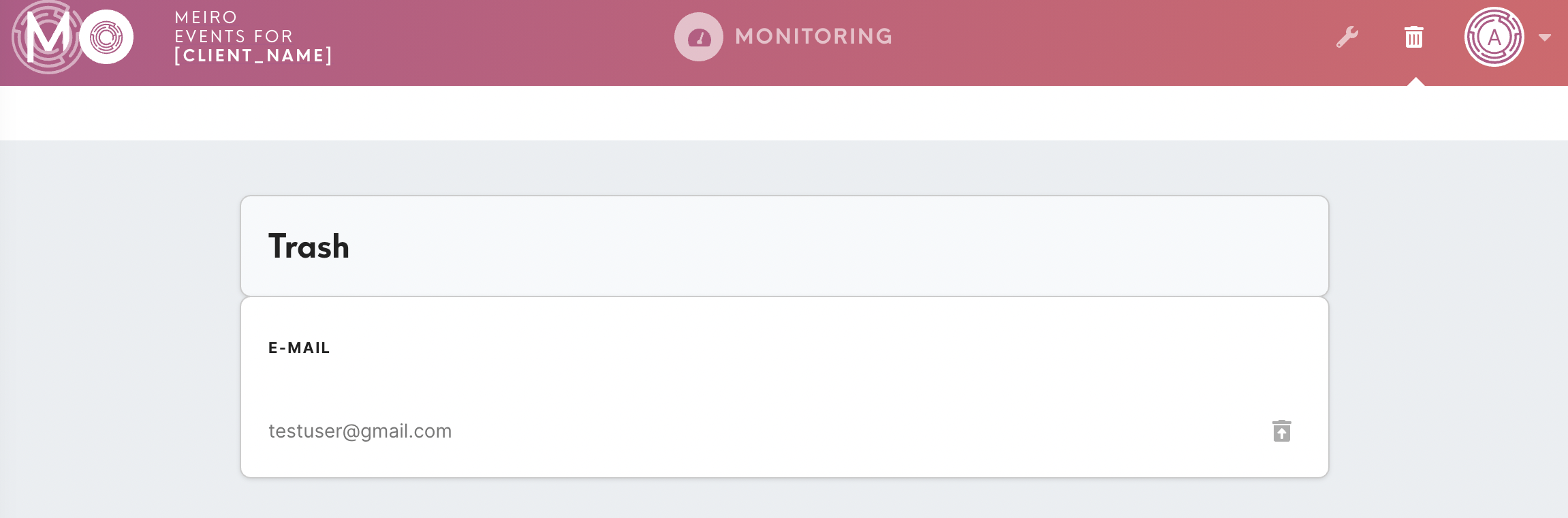The width and height of the screenshot is (1568, 518).
Task: Click the Trash page heading
Action: tap(309, 246)
